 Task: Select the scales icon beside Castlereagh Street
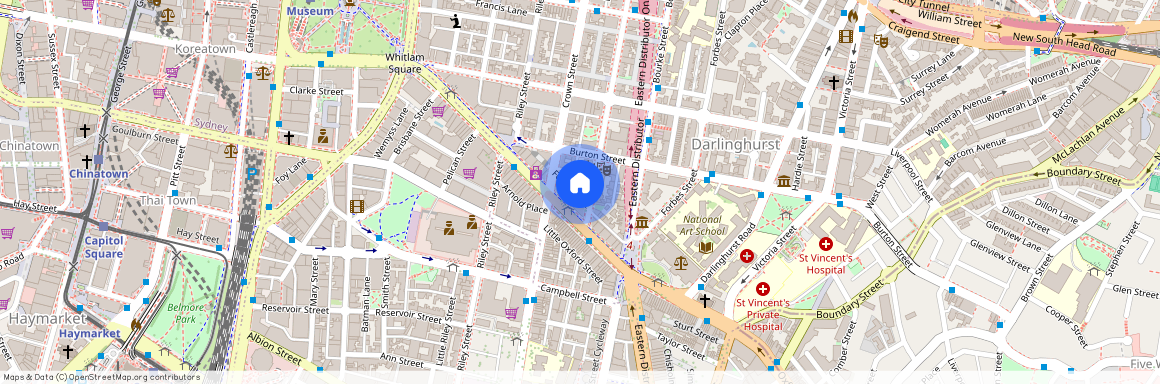[x=263, y=73]
